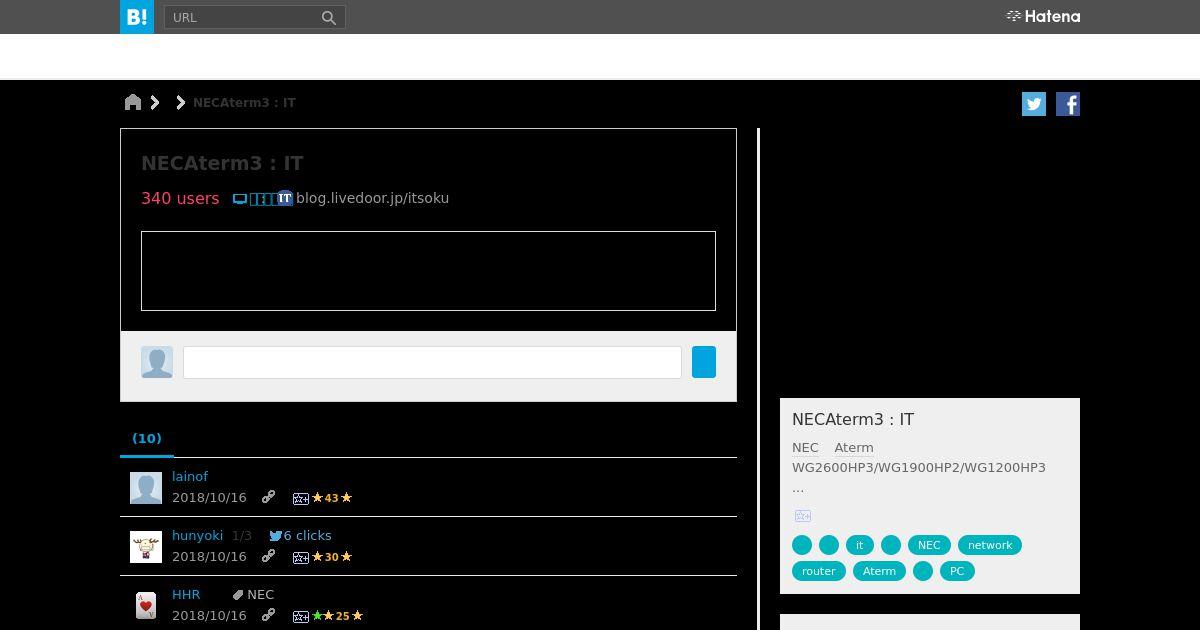Open the Hatena portal link
The image size is (1200, 630).
point(1043,16)
